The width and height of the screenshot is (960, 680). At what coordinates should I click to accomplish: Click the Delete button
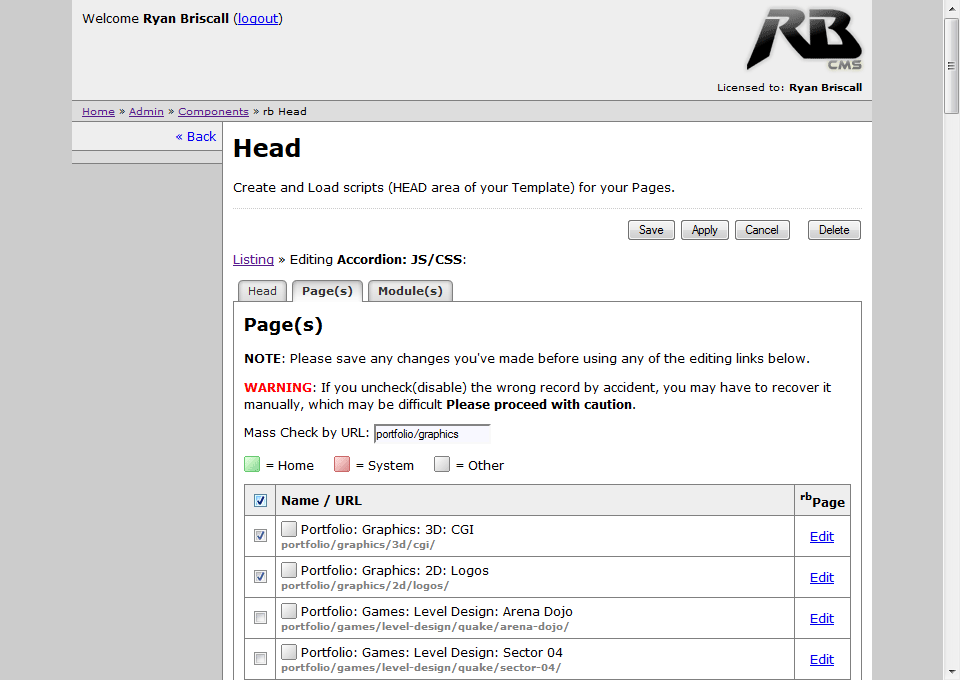(833, 230)
